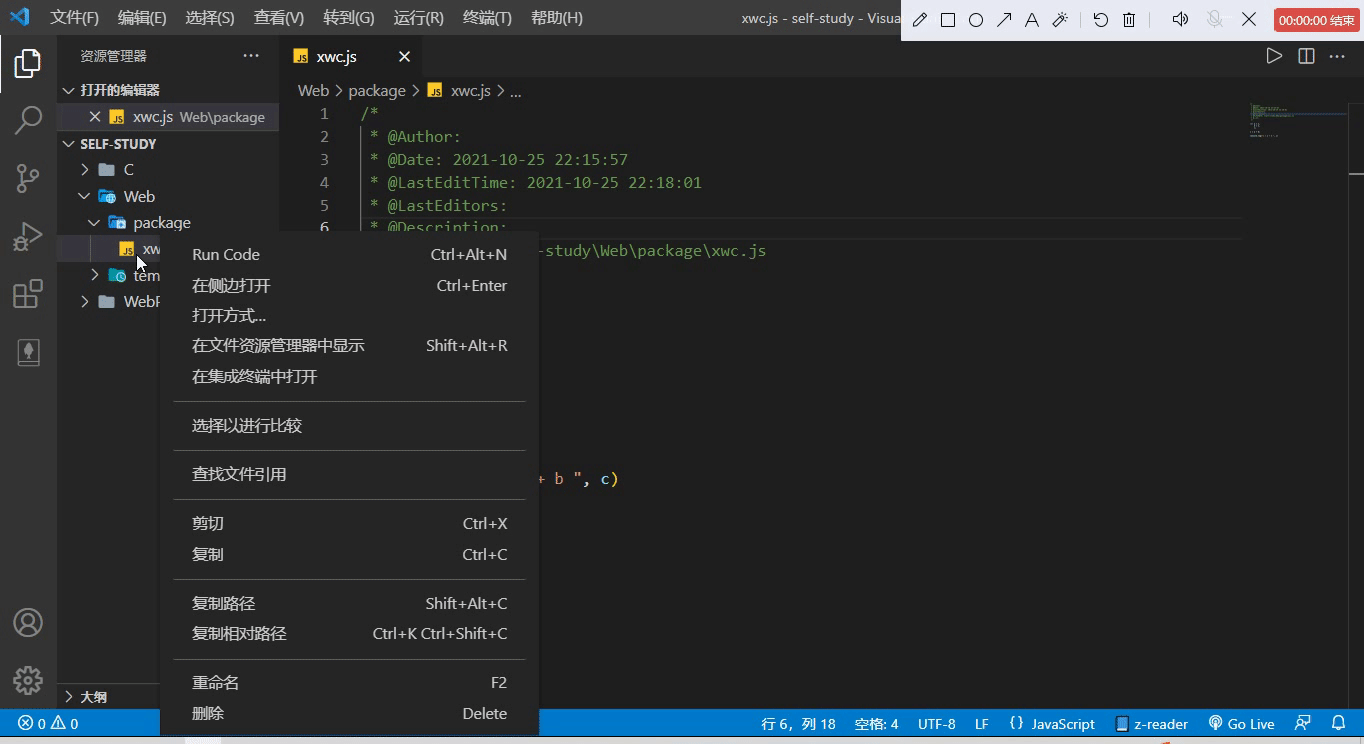The width and height of the screenshot is (1364, 744).
Task: Open the Manage gear icon
Action: [28, 680]
